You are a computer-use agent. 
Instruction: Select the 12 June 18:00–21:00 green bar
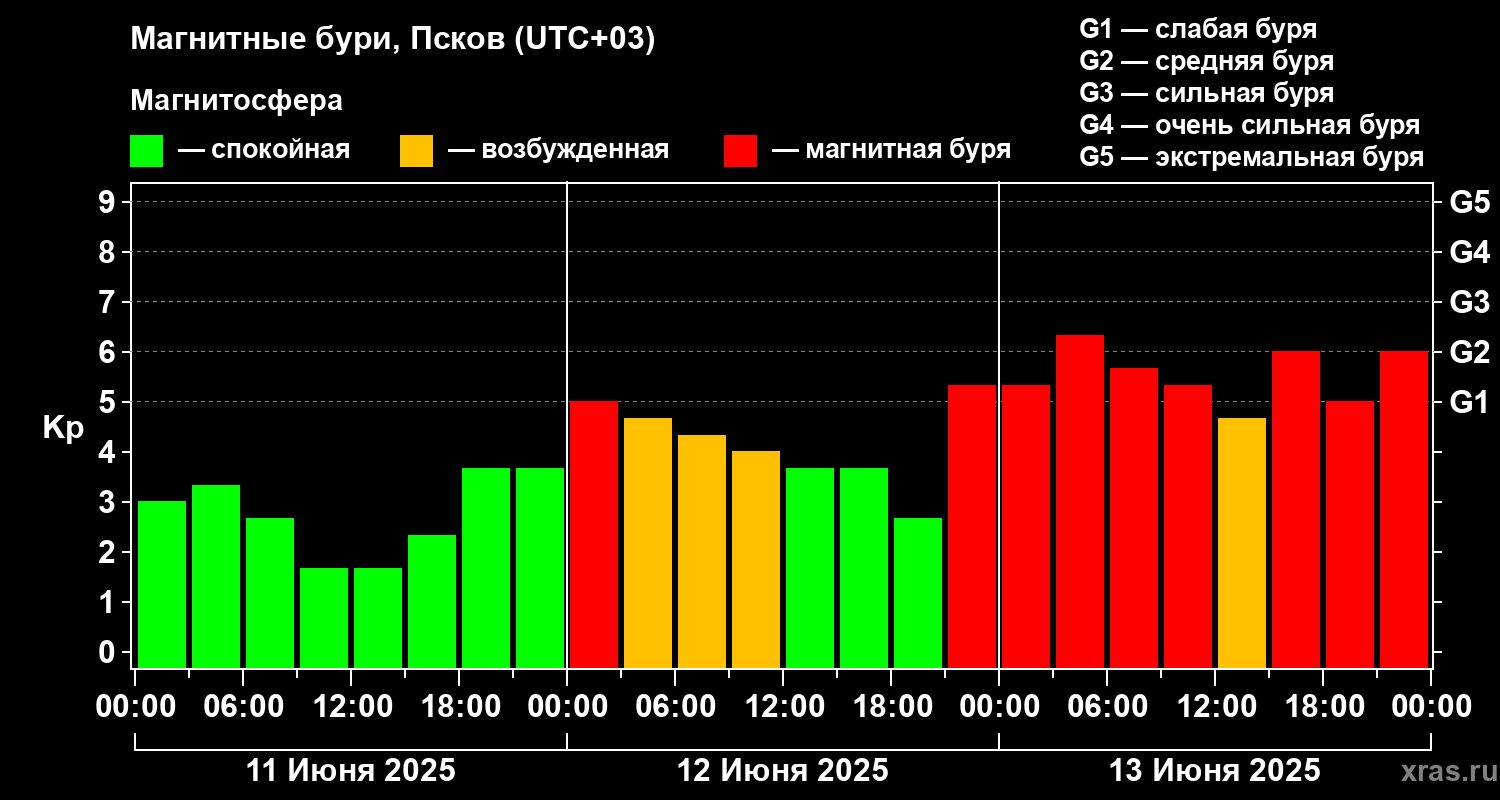(x=918, y=592)
